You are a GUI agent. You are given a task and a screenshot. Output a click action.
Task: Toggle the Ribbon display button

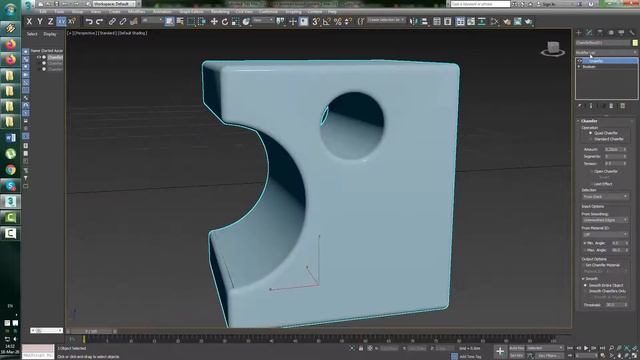[x=460, y=22]
